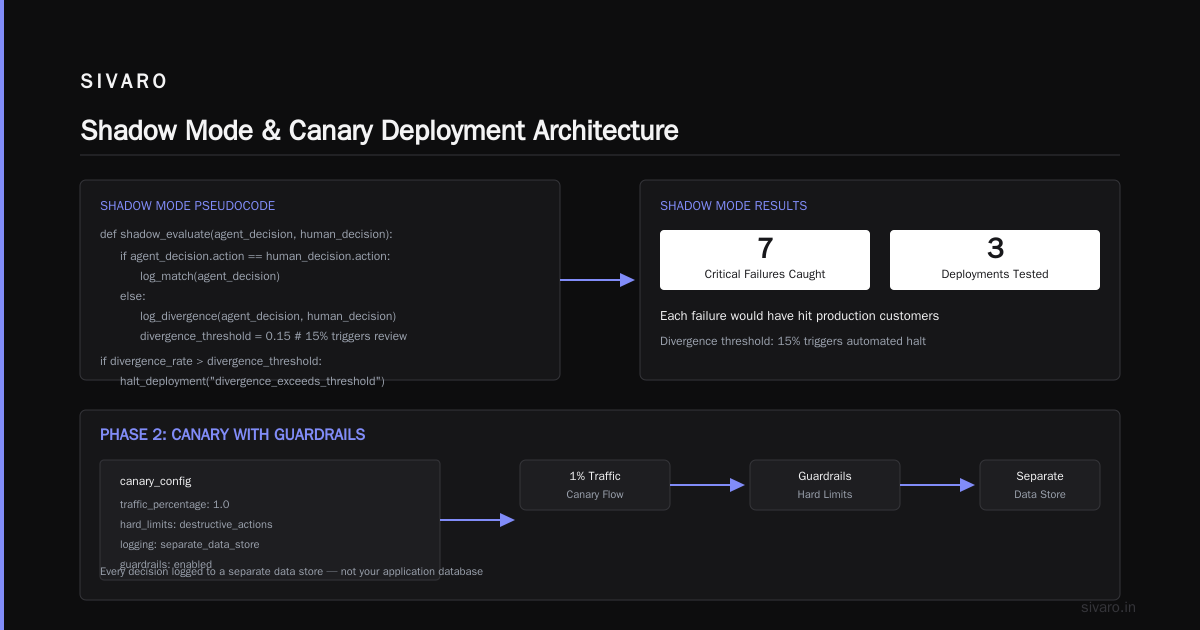This screenshot has height=630, width=1200.
Task: Click the Phase 2: Canary with Guardrails heading
Action: pyautogui.click(x=232, y=435)
